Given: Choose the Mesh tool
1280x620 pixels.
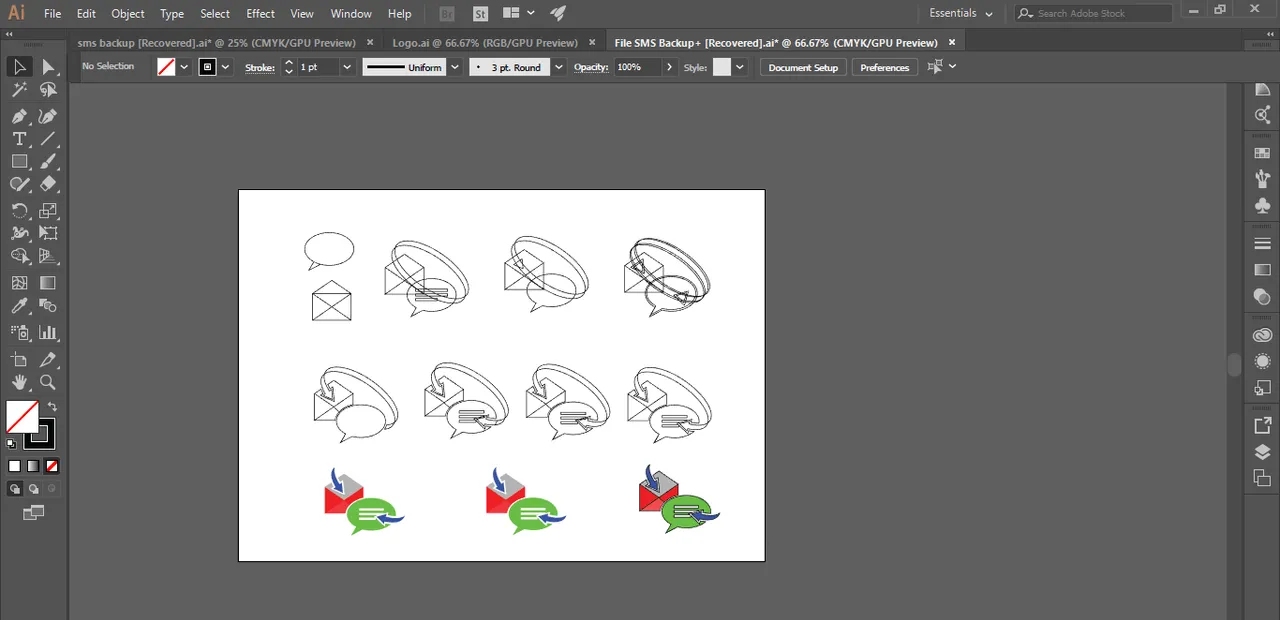Looking at the screenshot, I should pos(19,283).
